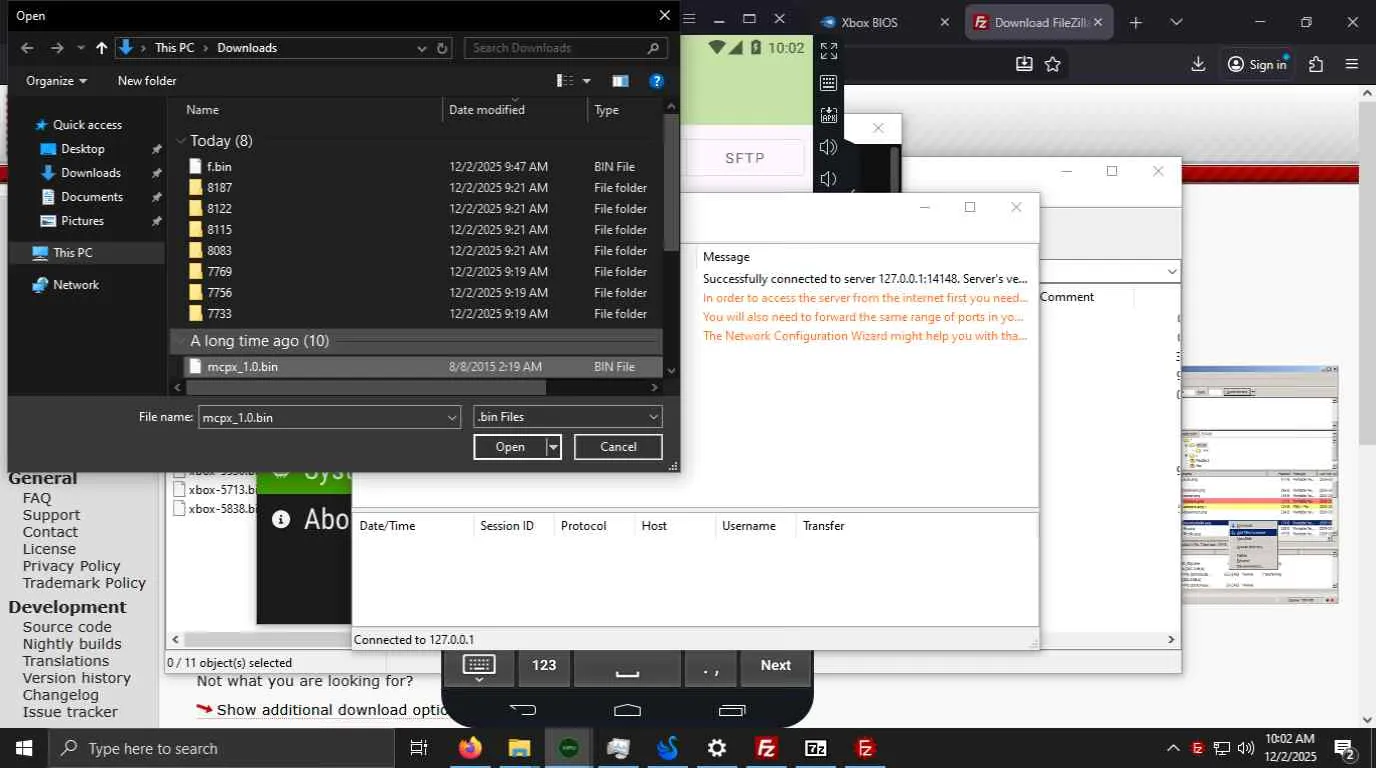Change the file view layout icon
Image resolution: width=1376 pixels, height=768 pixels.
565,81
